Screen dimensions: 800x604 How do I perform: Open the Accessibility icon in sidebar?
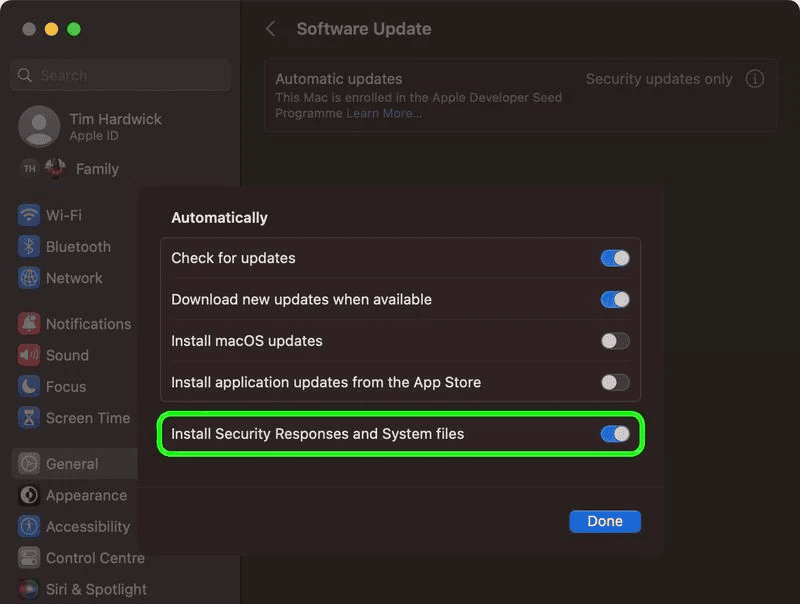coord(29,527)
